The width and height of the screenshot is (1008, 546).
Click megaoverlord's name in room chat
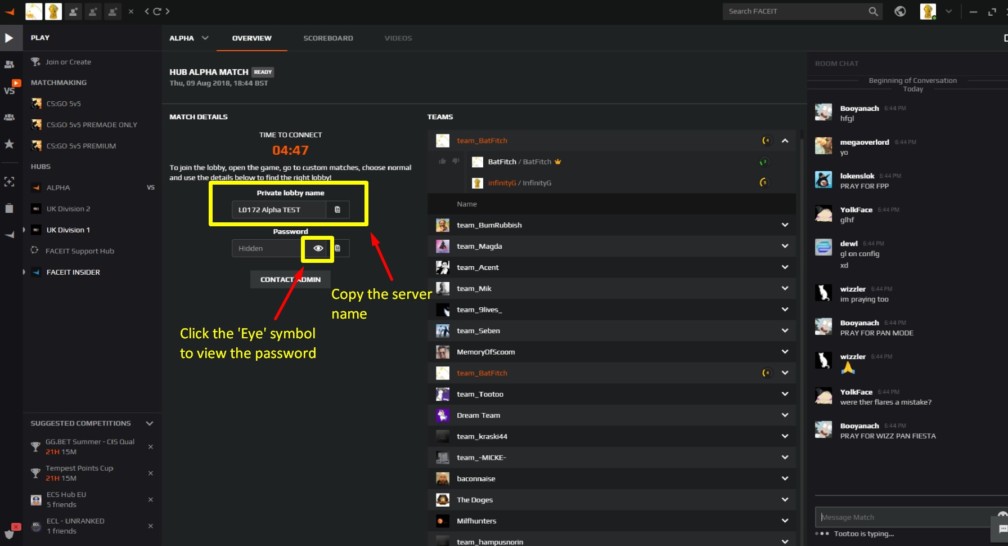(864, 142)
